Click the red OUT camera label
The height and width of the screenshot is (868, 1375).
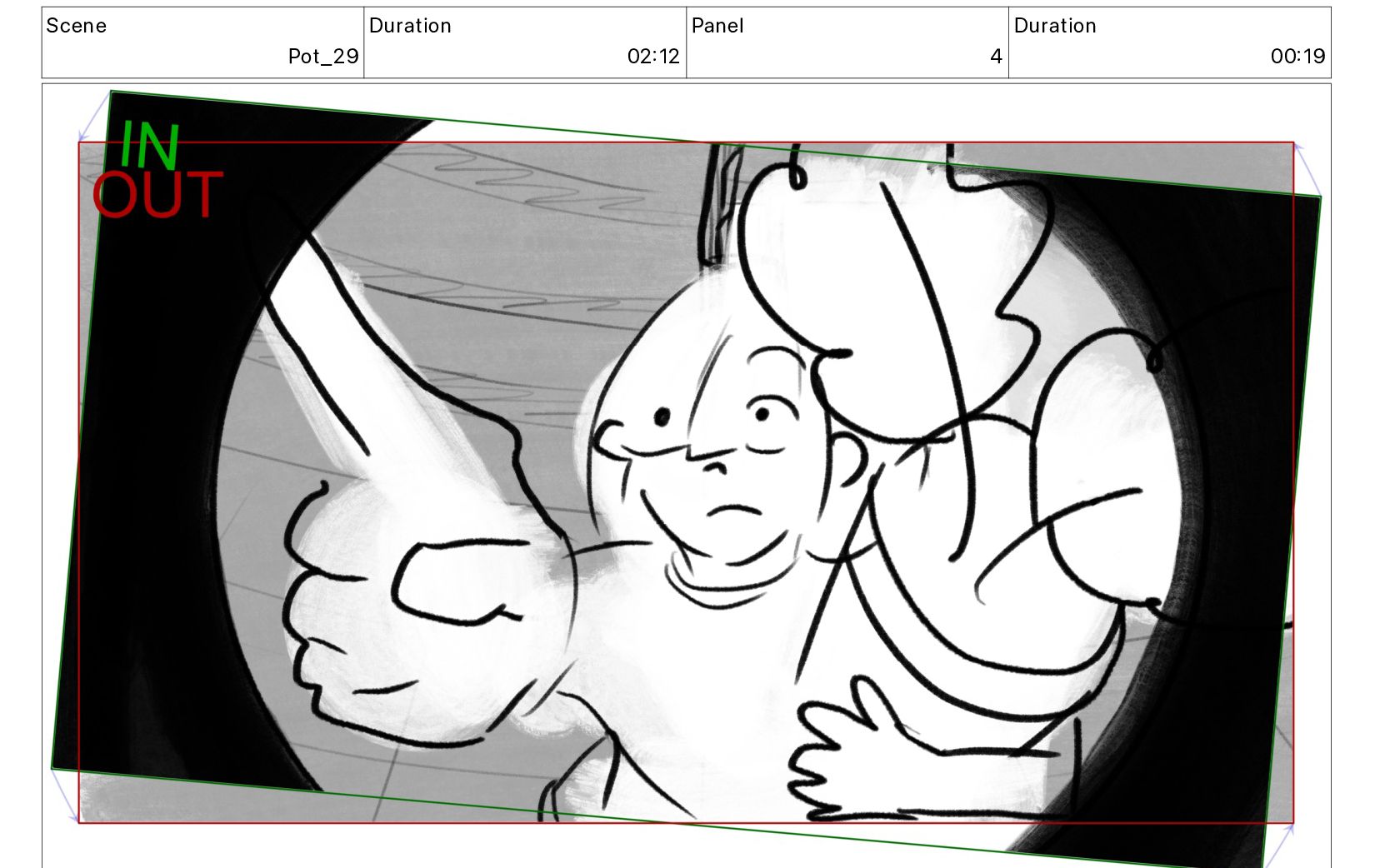pyautogui.click(x=157, y=195)
